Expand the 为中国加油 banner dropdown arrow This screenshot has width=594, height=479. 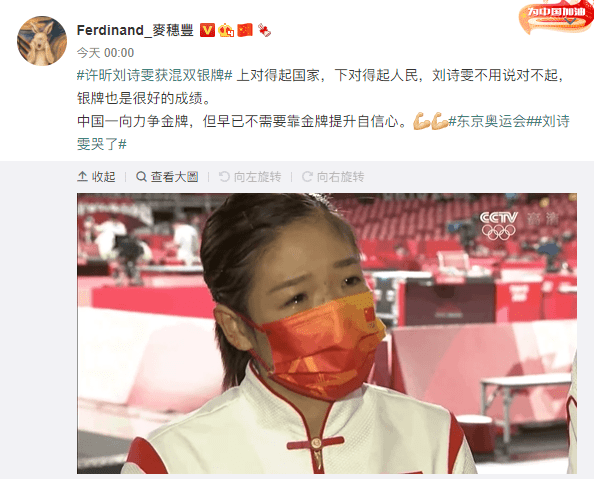pos(571,21)
